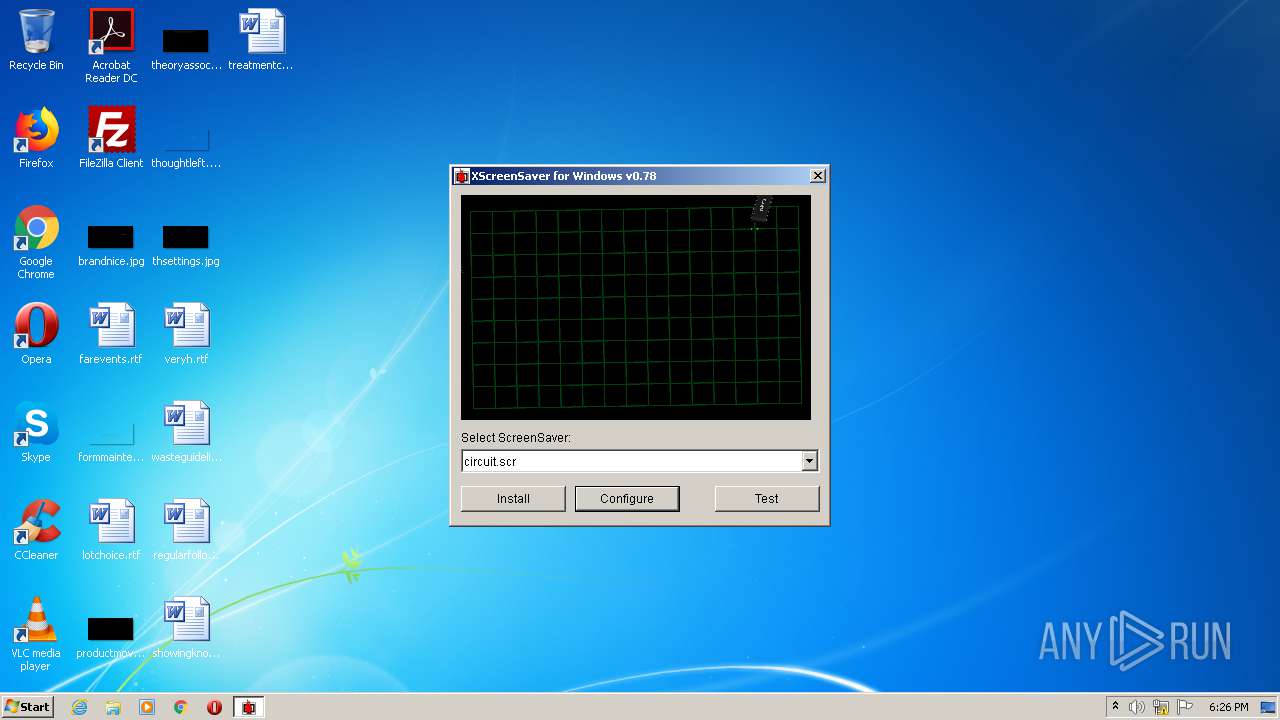This screenshot has width=1280, height=720.
Task: Select the theoryassoc... file icon
Action: click(186, 50)
